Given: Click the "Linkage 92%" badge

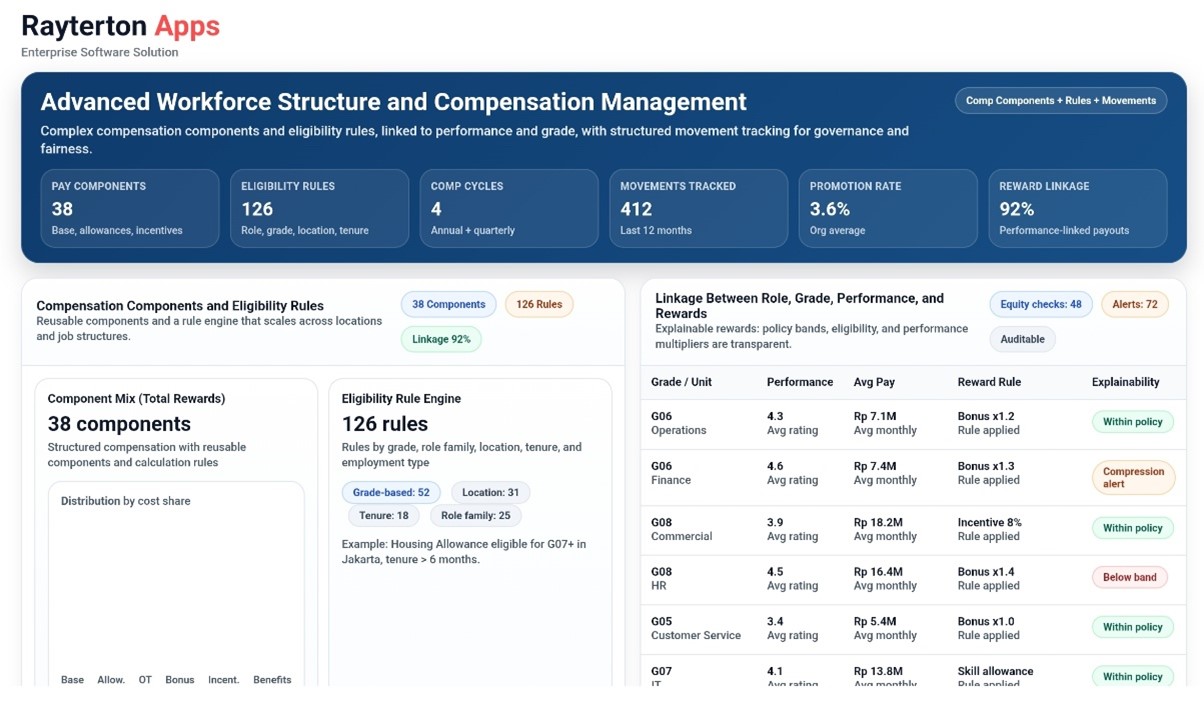Looking at the screenshot, I should (x=440, y=339).
